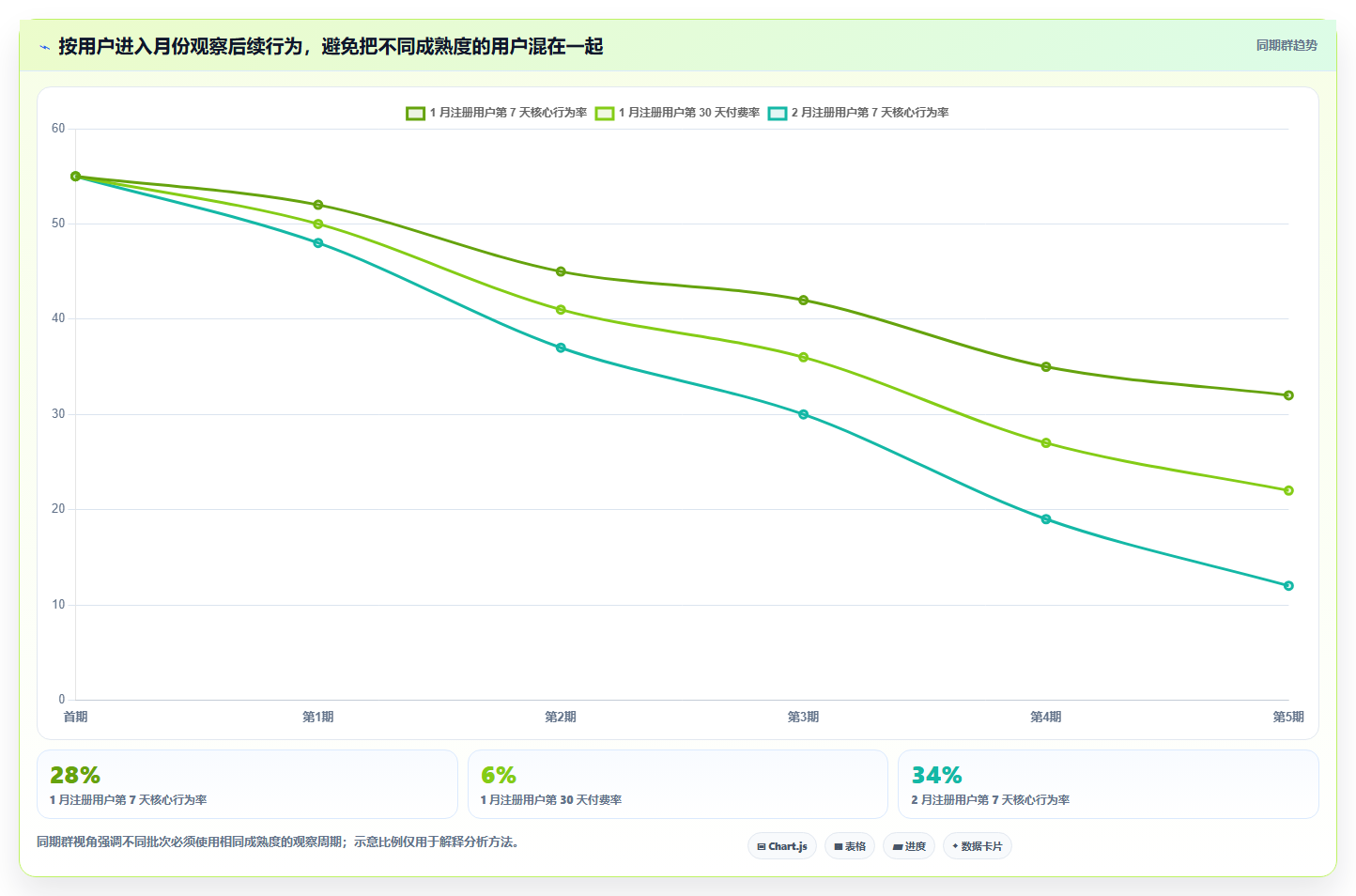1356x896 pixels.
Task: Open the 数据卡片 chip
Action: tap(978, 846)
